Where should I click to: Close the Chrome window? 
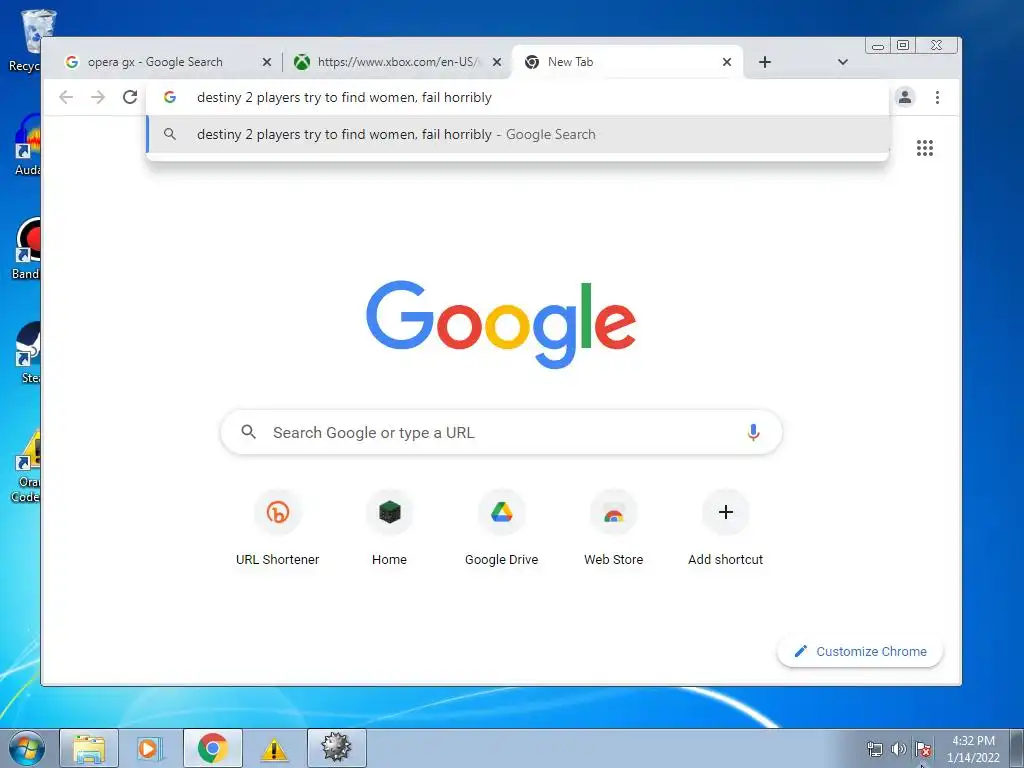click(936, 46)
